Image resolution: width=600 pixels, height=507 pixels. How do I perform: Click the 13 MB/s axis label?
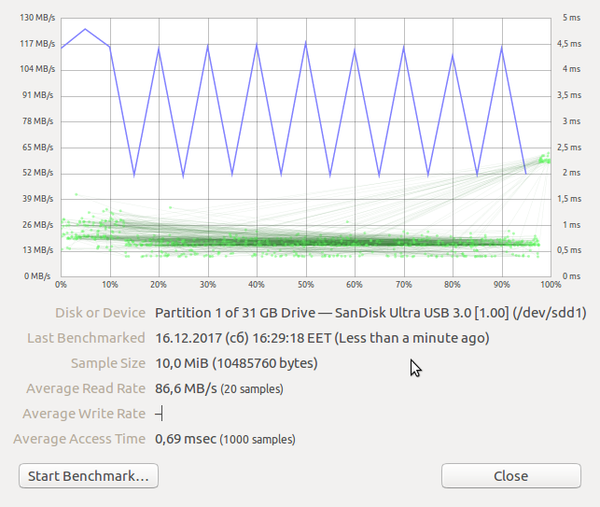coord(38,250)
